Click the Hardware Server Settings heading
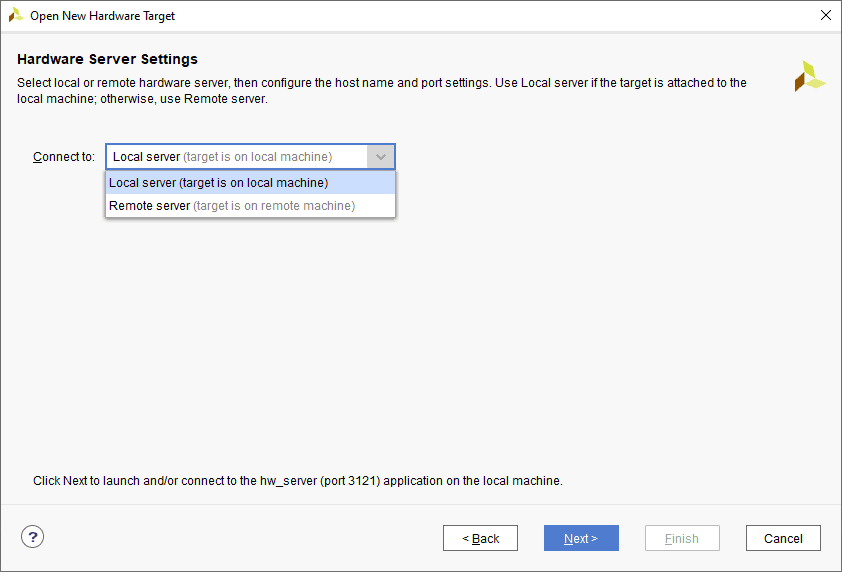The image size is (842, 572). (107, 59)
